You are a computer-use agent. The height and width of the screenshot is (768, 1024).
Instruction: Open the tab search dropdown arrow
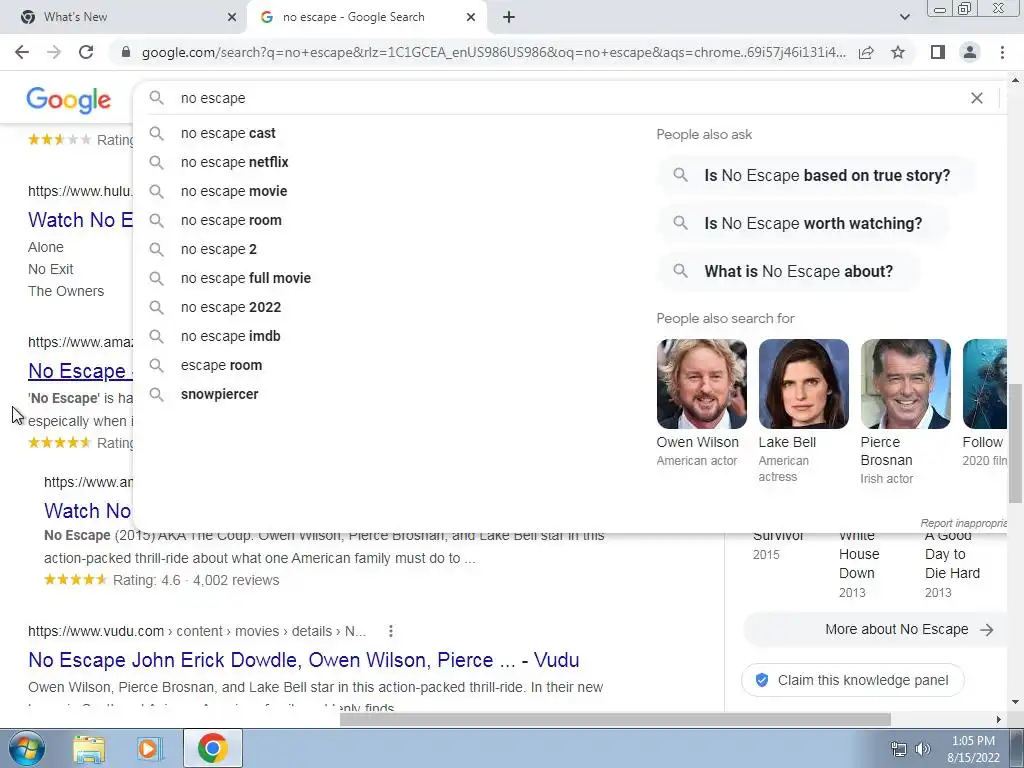(x=904, y=17)
